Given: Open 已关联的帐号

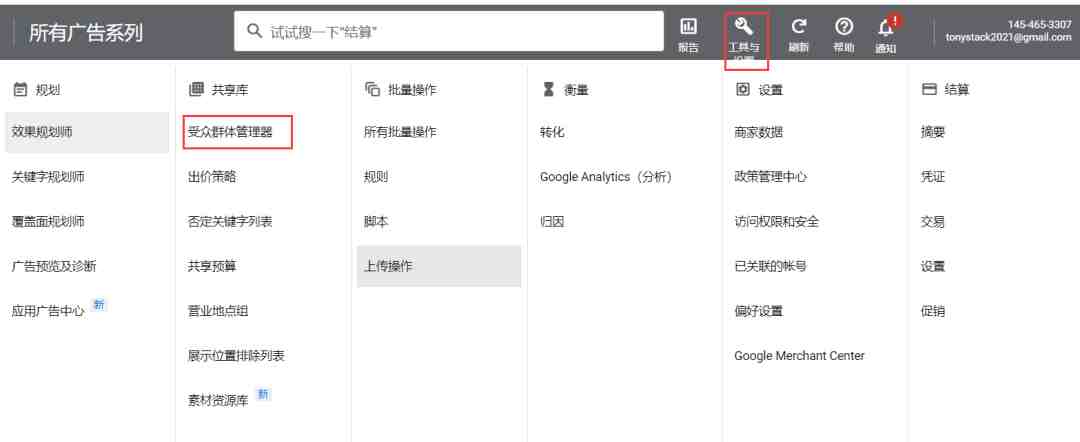Looking at the screenshot, I should [771, 266].
